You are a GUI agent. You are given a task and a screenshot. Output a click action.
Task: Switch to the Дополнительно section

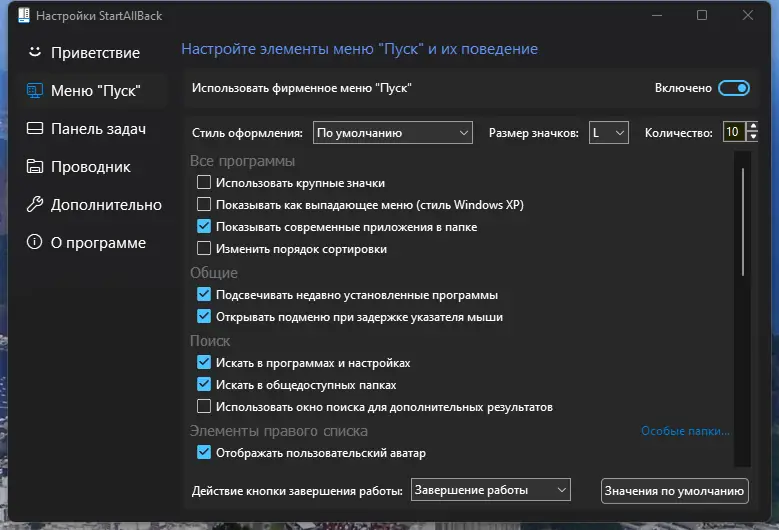pos(106,205)
